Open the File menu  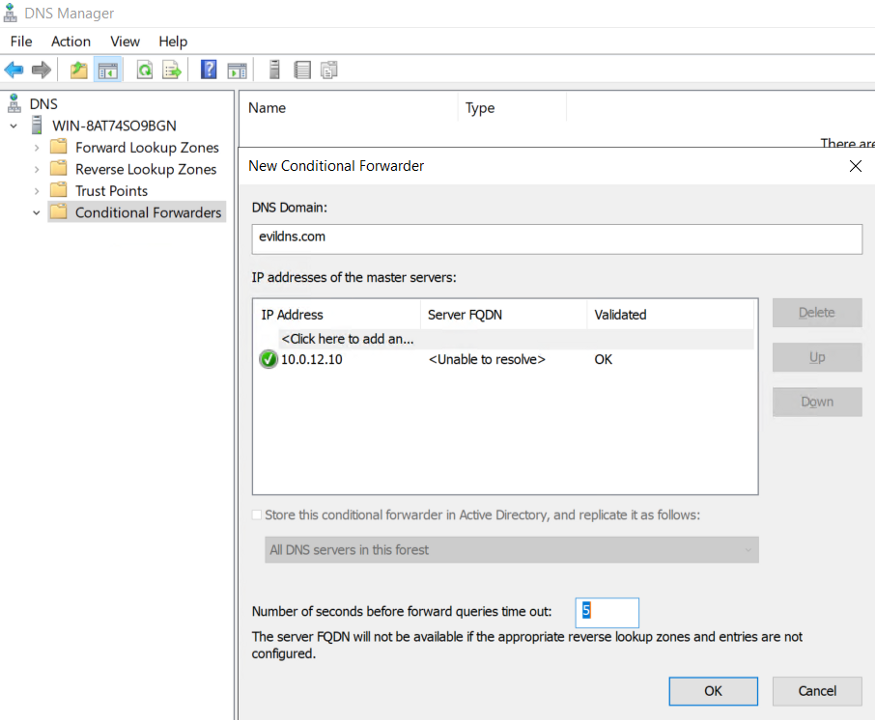coord(21,41)
